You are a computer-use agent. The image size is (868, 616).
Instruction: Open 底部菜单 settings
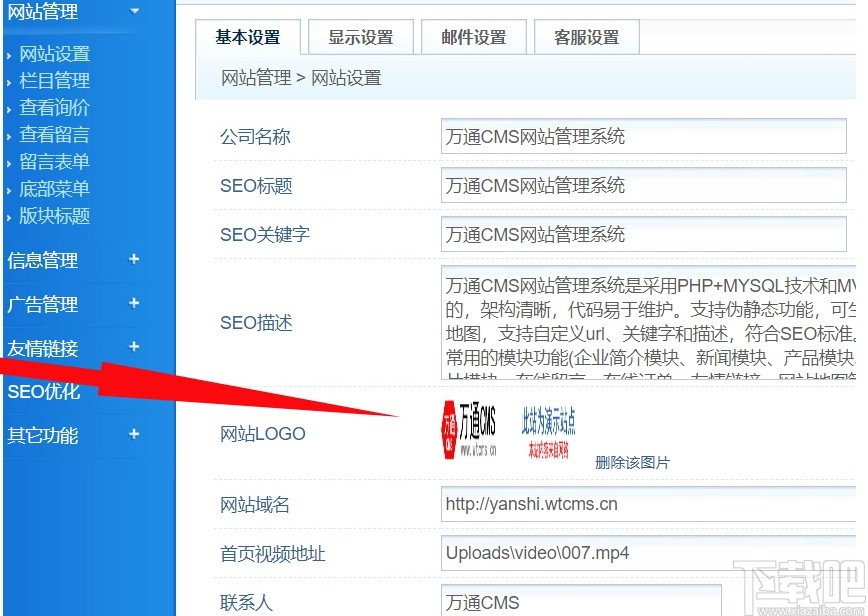(x=54, y=189)
